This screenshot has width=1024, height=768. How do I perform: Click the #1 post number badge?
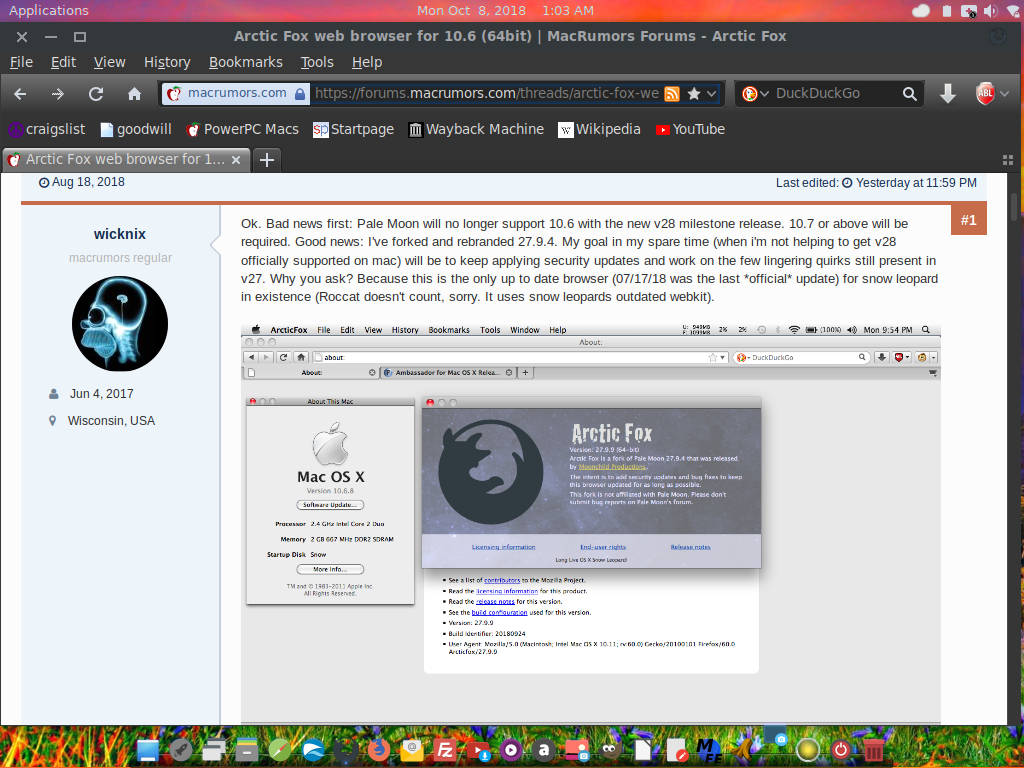click(968, 220)
